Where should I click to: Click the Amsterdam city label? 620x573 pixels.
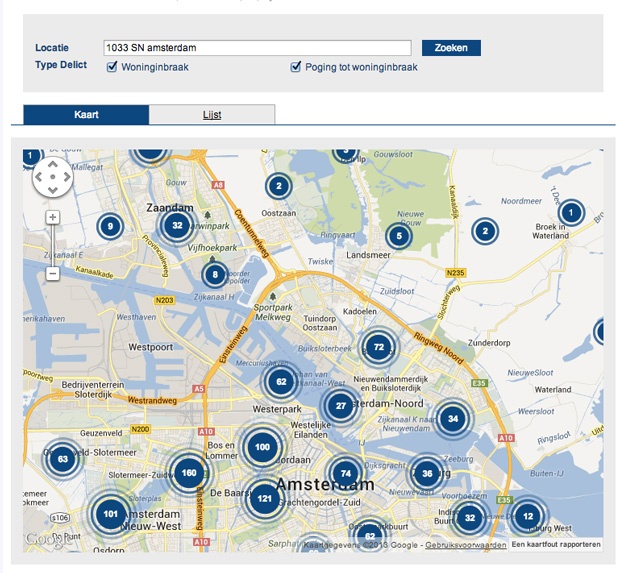(x=325, y=484)
